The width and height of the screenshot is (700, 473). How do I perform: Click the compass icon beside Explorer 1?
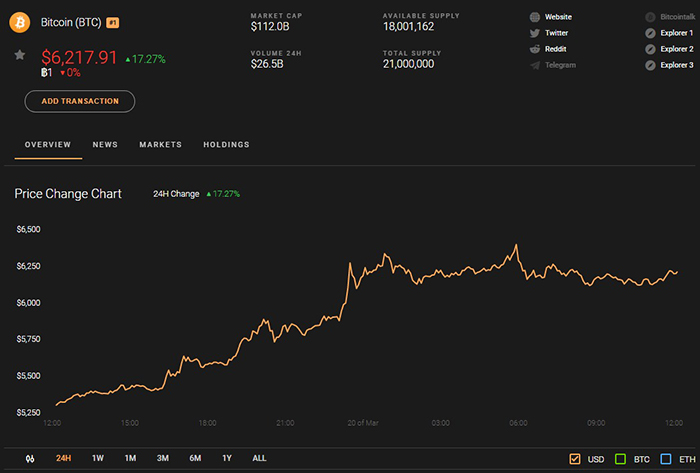click(x=650, y=33)
